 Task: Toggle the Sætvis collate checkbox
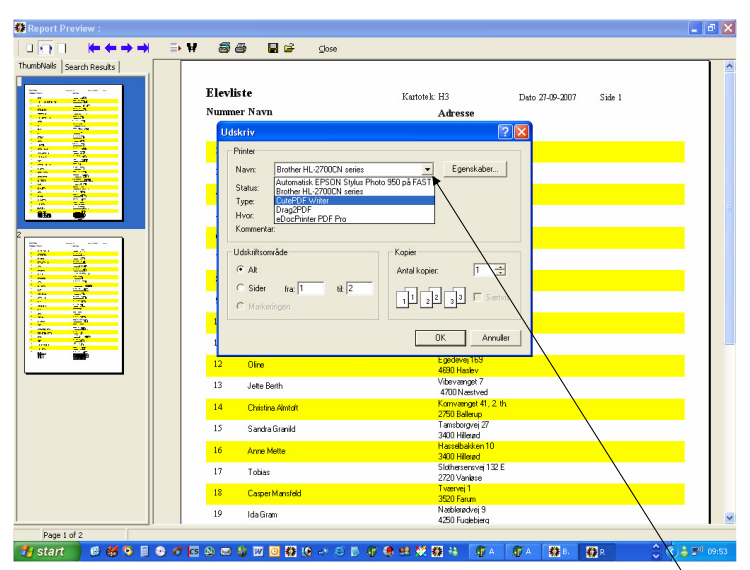(477, 297)
